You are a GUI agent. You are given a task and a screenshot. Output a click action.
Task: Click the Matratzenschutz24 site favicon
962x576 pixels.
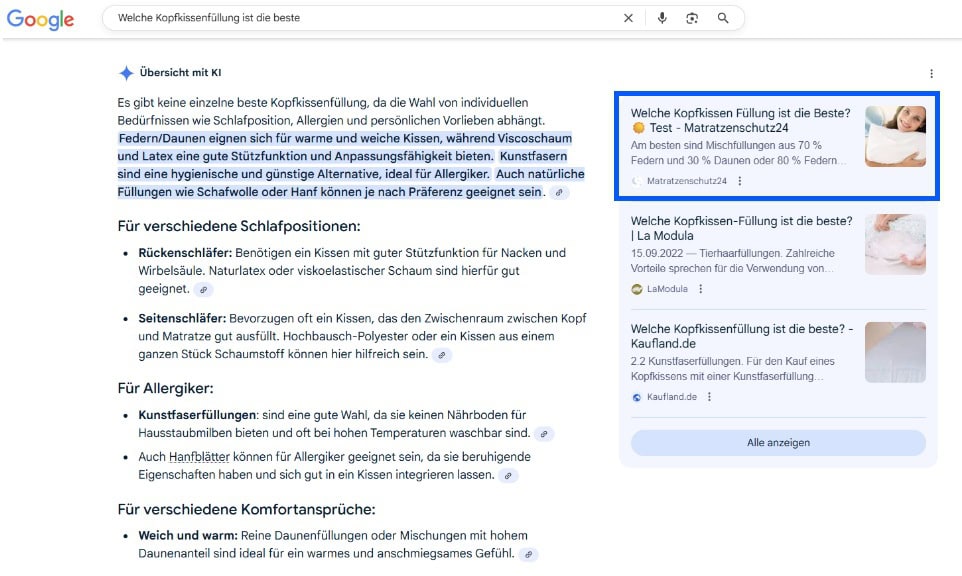[637, 181]
